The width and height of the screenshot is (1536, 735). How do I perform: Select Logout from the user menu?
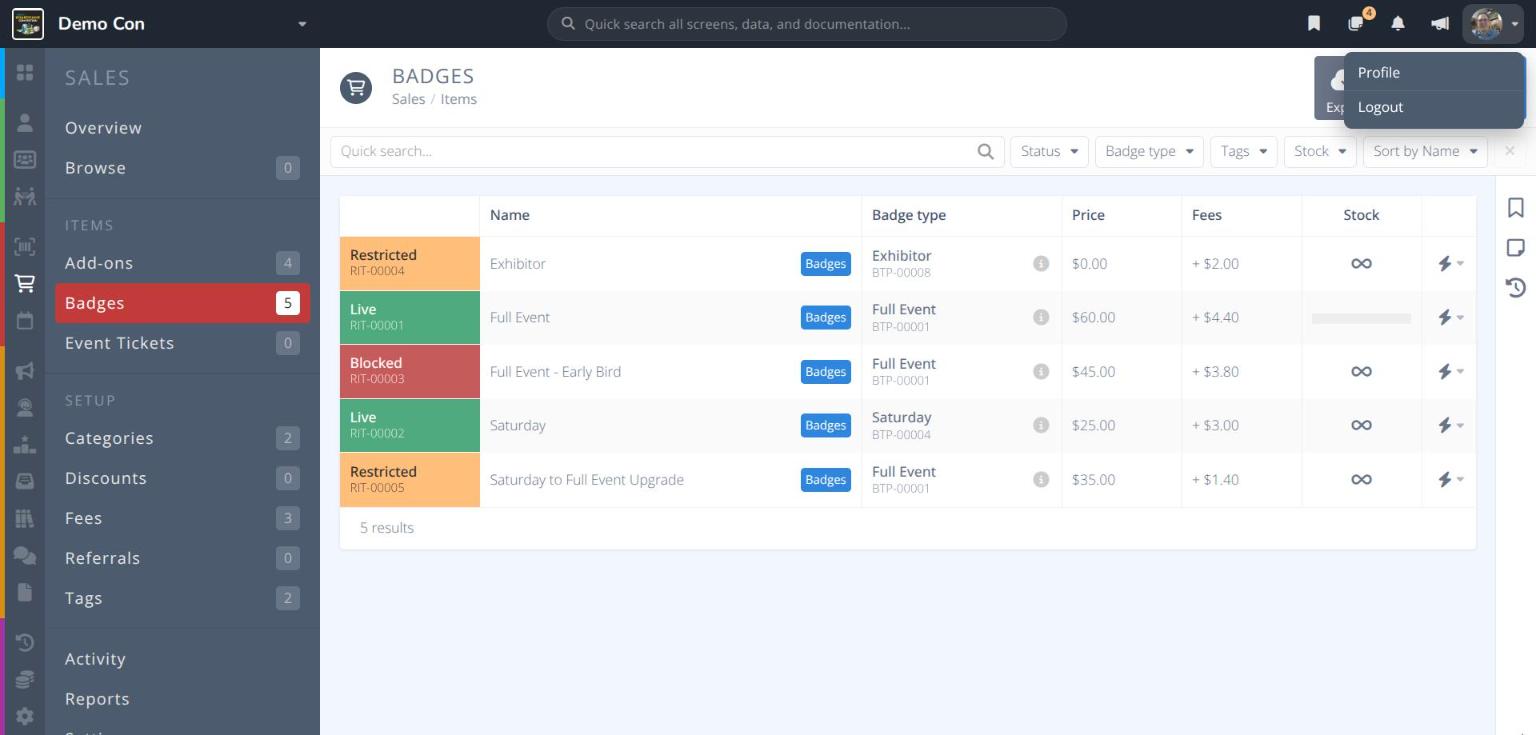(x=1433, y=107)
